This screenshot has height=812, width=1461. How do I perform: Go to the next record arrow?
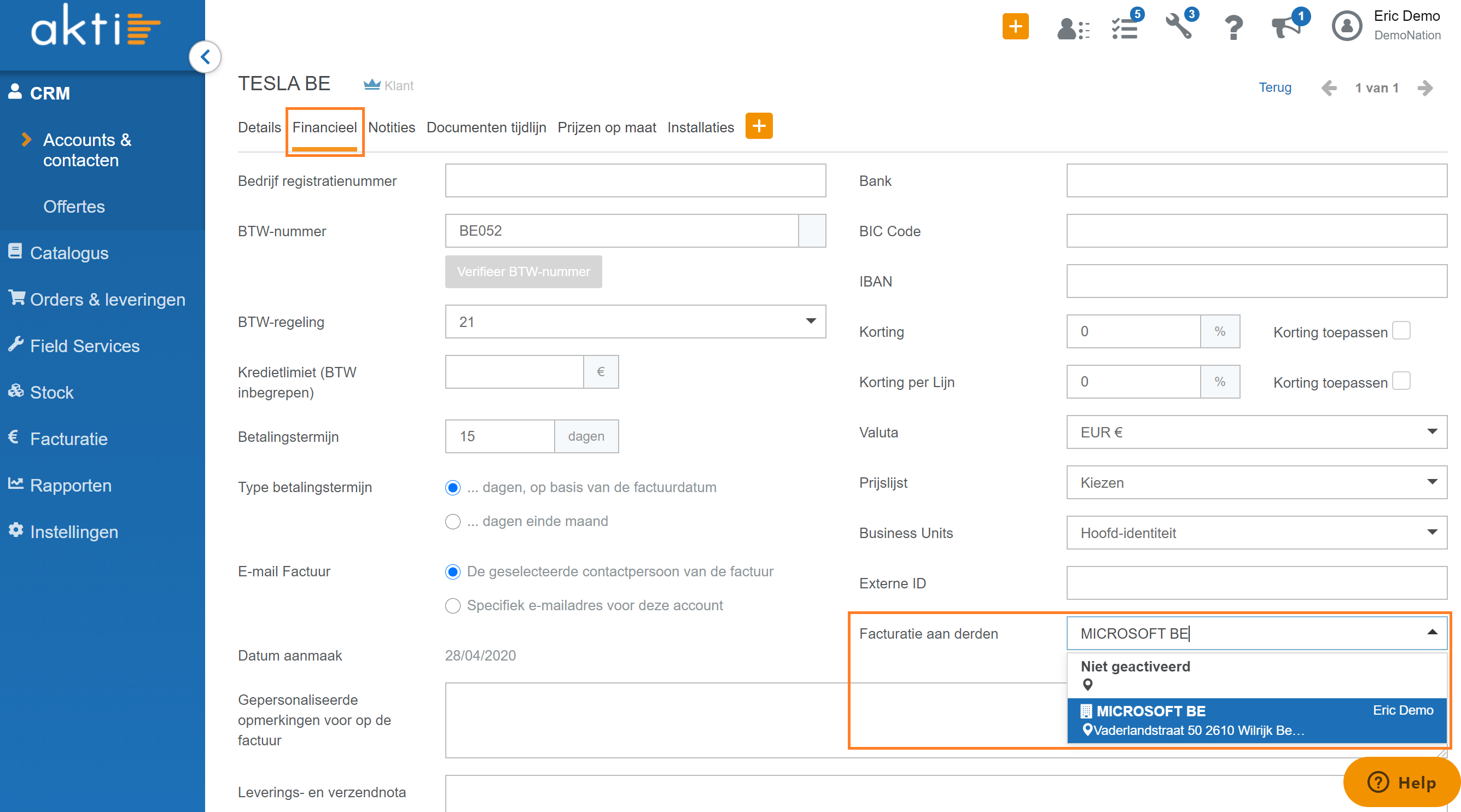pos(1425,88)
